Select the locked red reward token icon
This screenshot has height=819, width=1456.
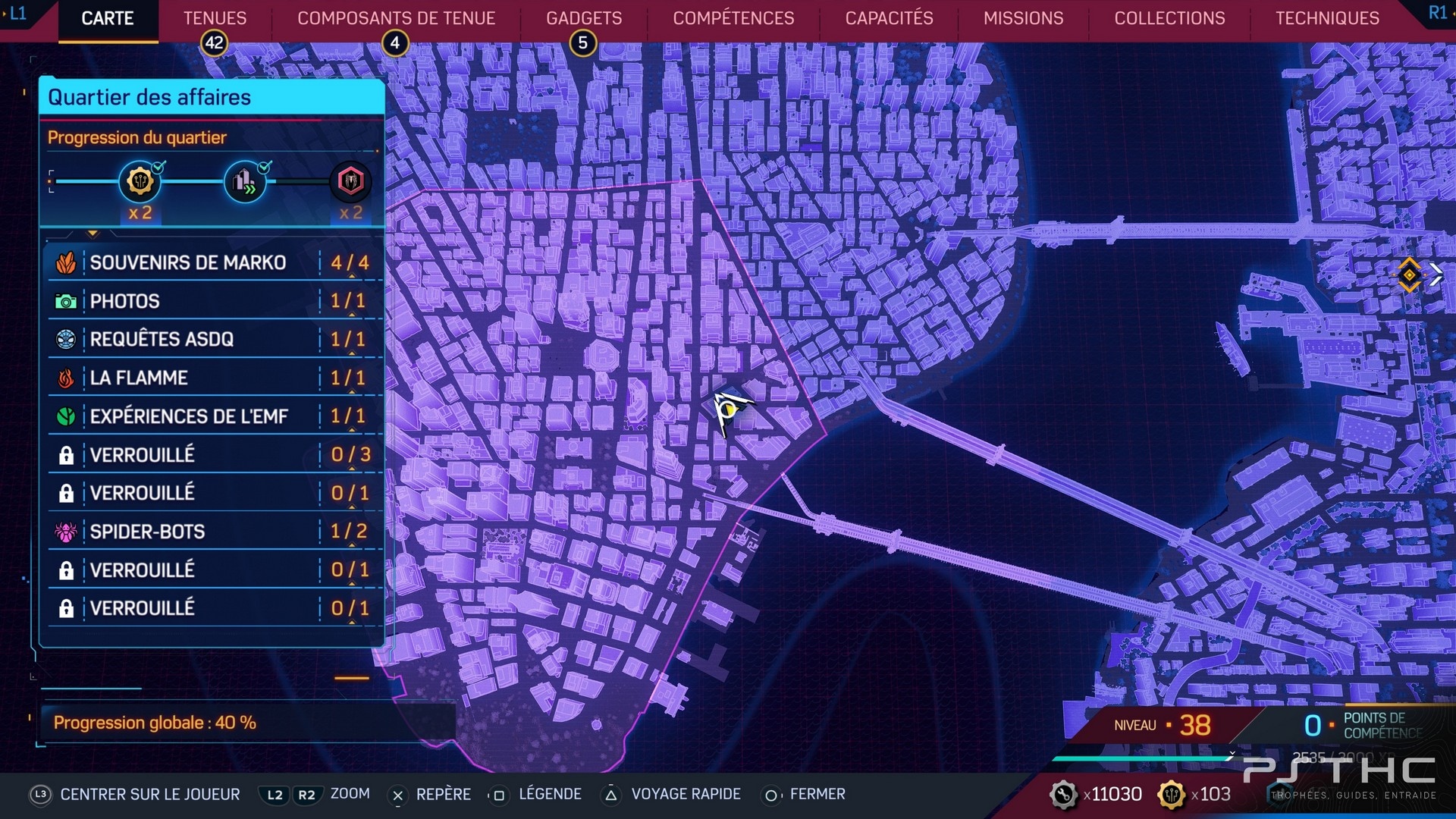350,181
